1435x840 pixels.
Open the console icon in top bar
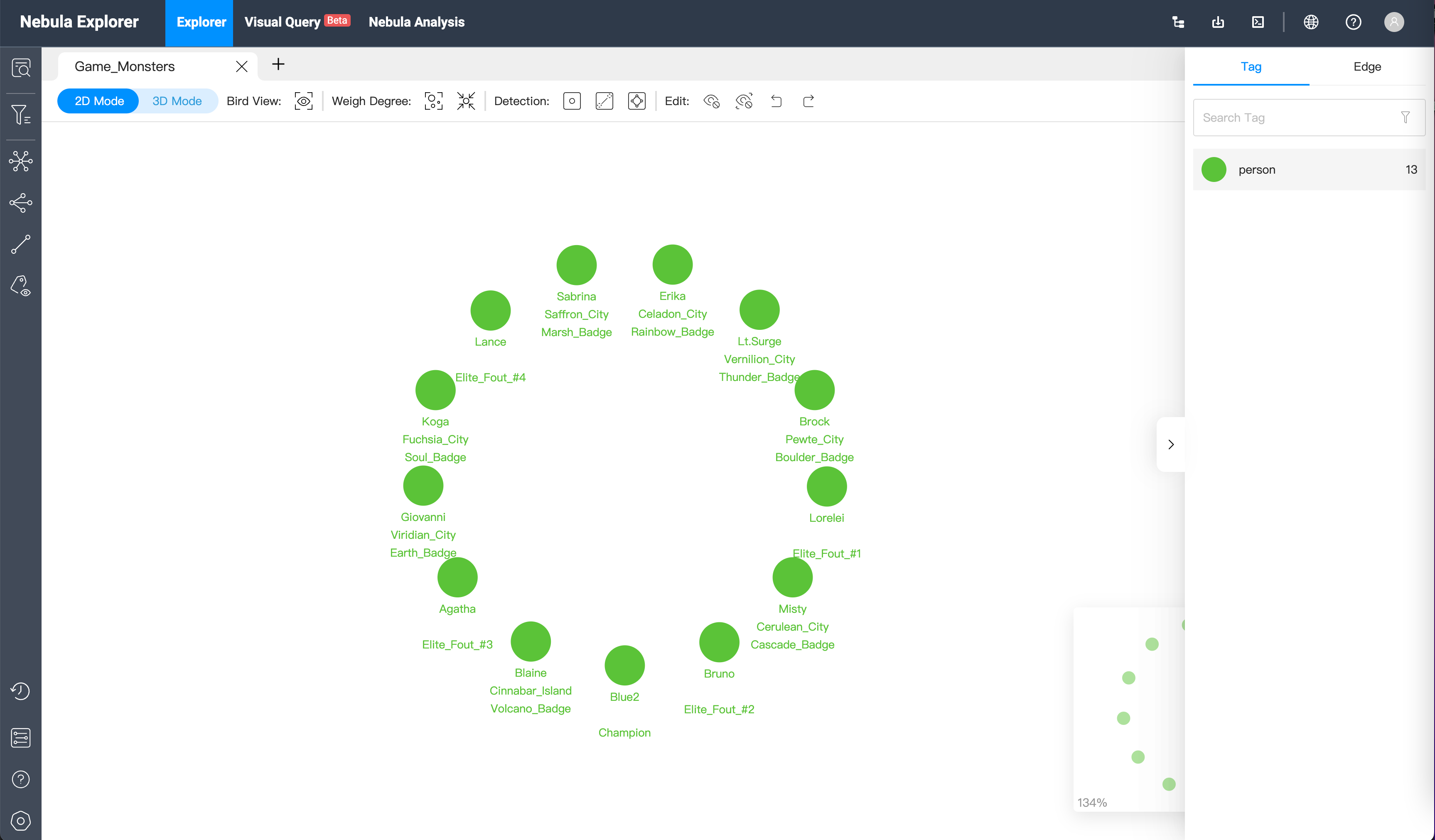click(1258, 22)
